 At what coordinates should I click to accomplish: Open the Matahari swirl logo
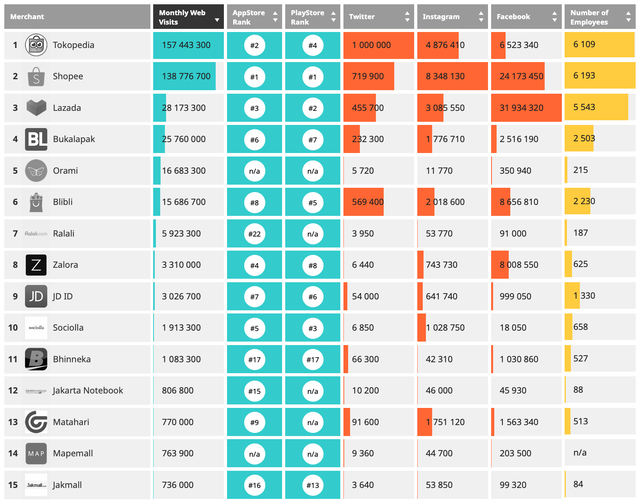pyautogui.click(x=36, y=422)
